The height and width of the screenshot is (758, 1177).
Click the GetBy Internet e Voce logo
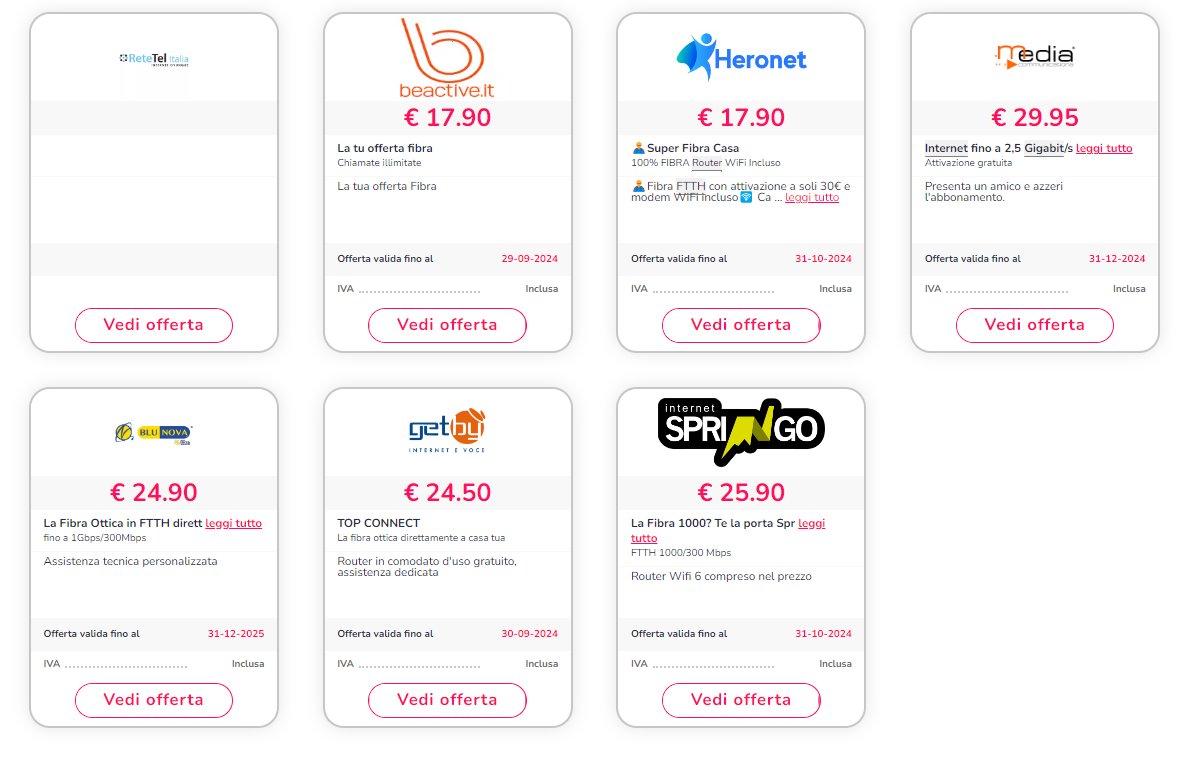[x=447, y=431]
